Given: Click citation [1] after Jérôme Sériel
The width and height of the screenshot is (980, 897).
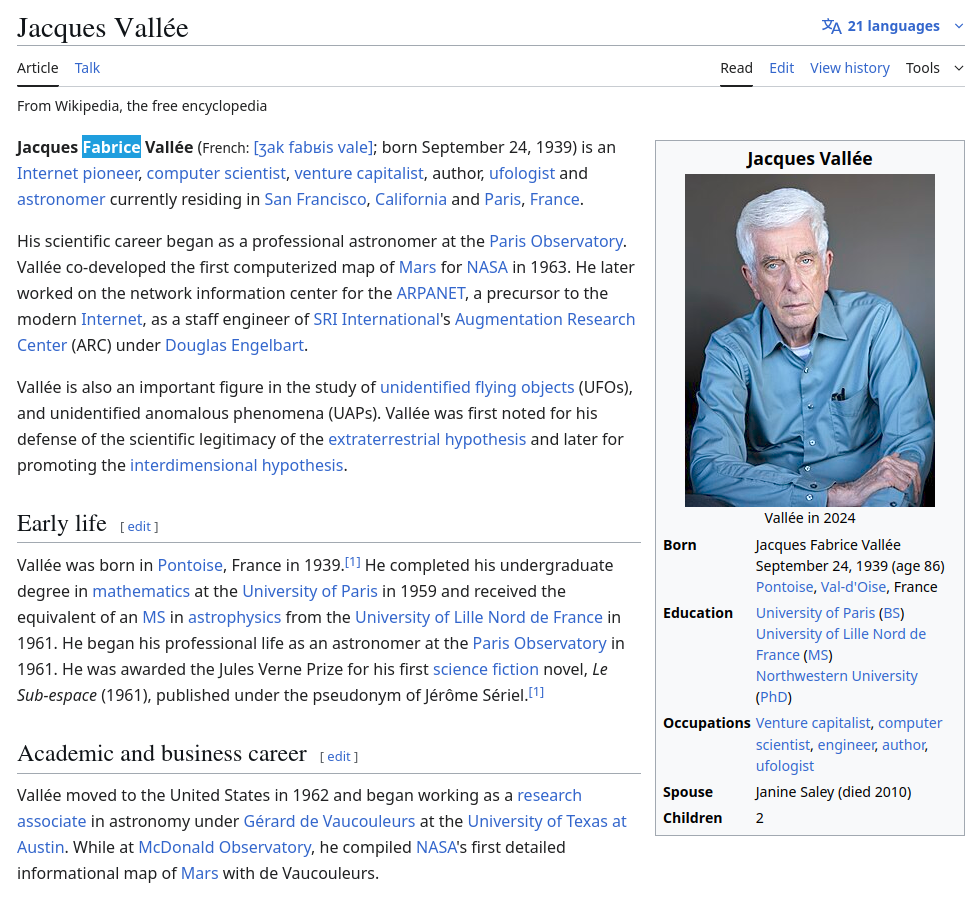Looking at the screenshot, I should [x=536, y=692].
